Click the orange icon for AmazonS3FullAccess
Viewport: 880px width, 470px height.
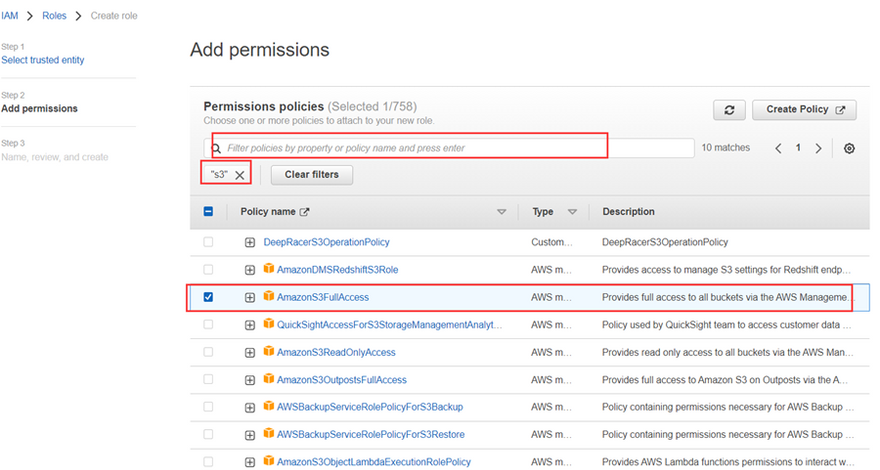pos(269,296)
